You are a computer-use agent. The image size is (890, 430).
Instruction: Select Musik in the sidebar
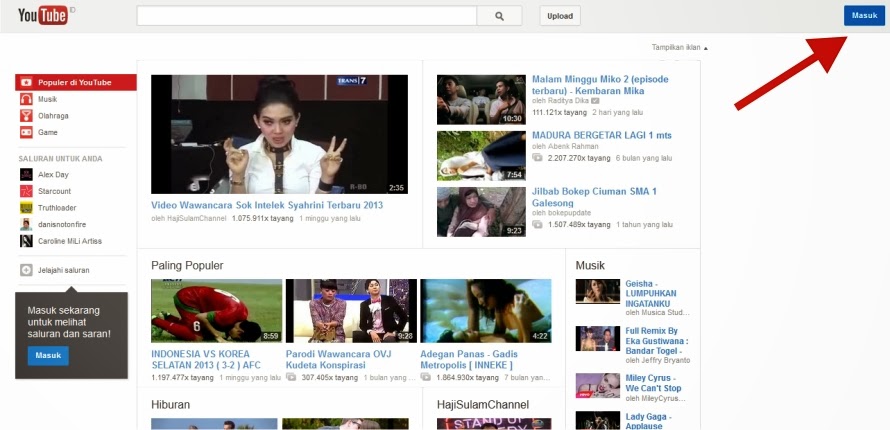point(48,99)
